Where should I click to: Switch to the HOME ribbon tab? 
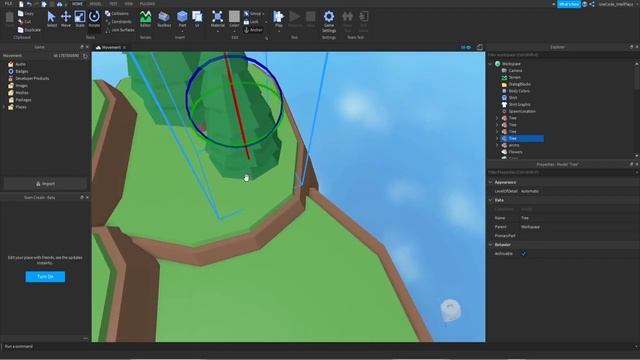click(77, 4)
